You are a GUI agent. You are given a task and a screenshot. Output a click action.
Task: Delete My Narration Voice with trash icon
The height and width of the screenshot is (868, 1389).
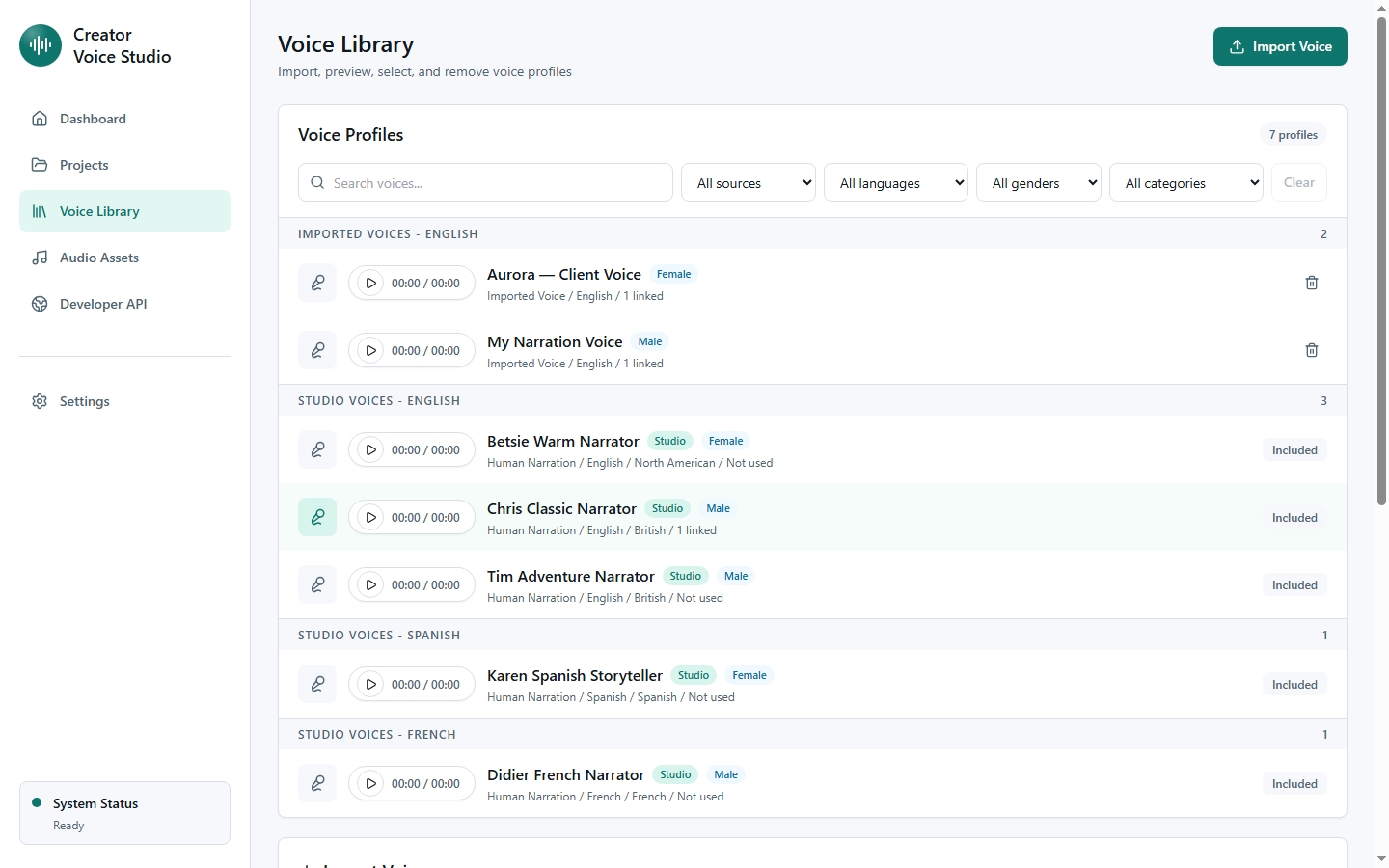click(1312, 350)
